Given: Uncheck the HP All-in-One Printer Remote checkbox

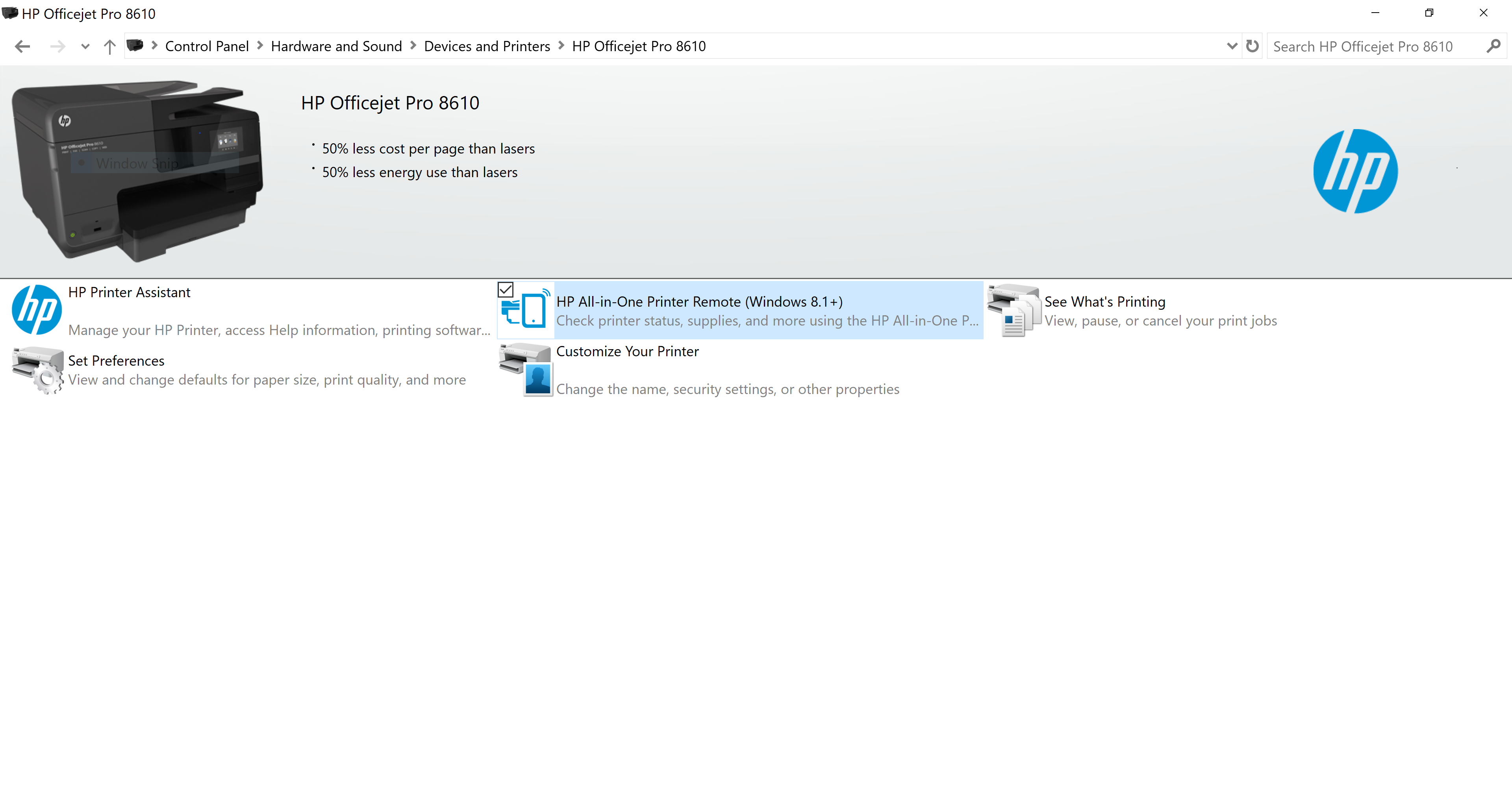Looking at the screenshot, I should click(x=505, y=289).
